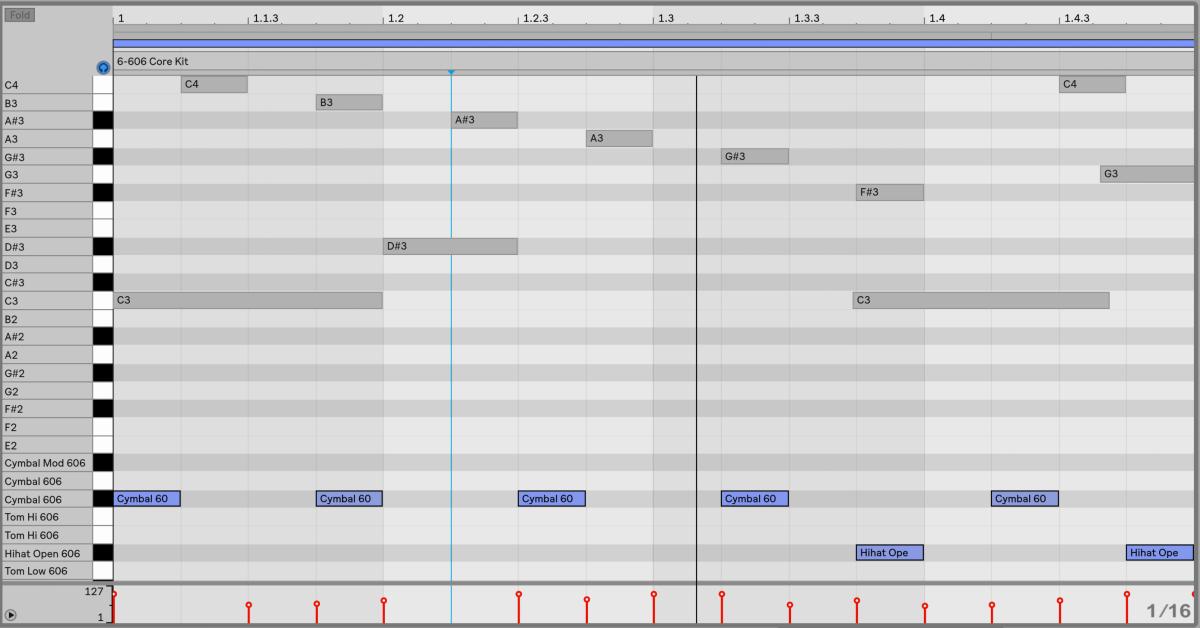Toggle the headphone MIDI preview icon
This screenshot has height=628, width=1200.
[102, 67]
